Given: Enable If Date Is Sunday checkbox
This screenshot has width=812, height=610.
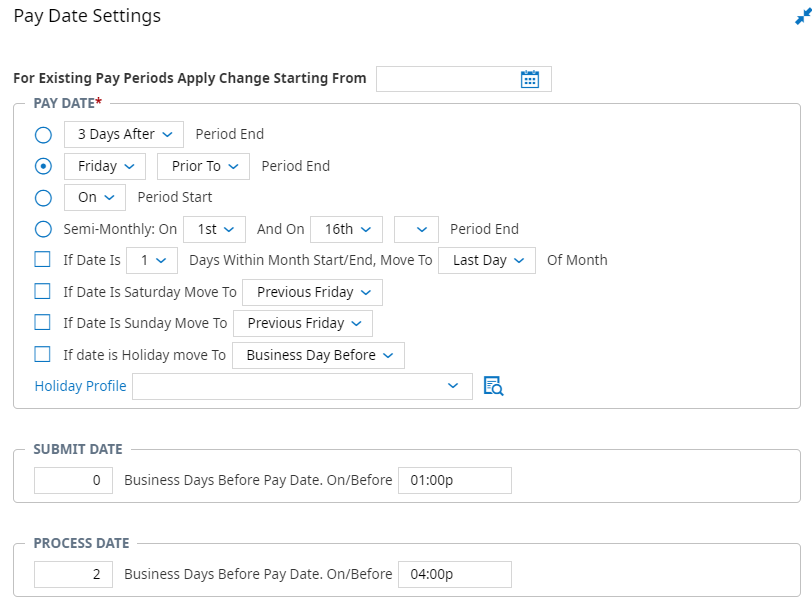Looking at the screenshot, I should (x=42, y=322).
